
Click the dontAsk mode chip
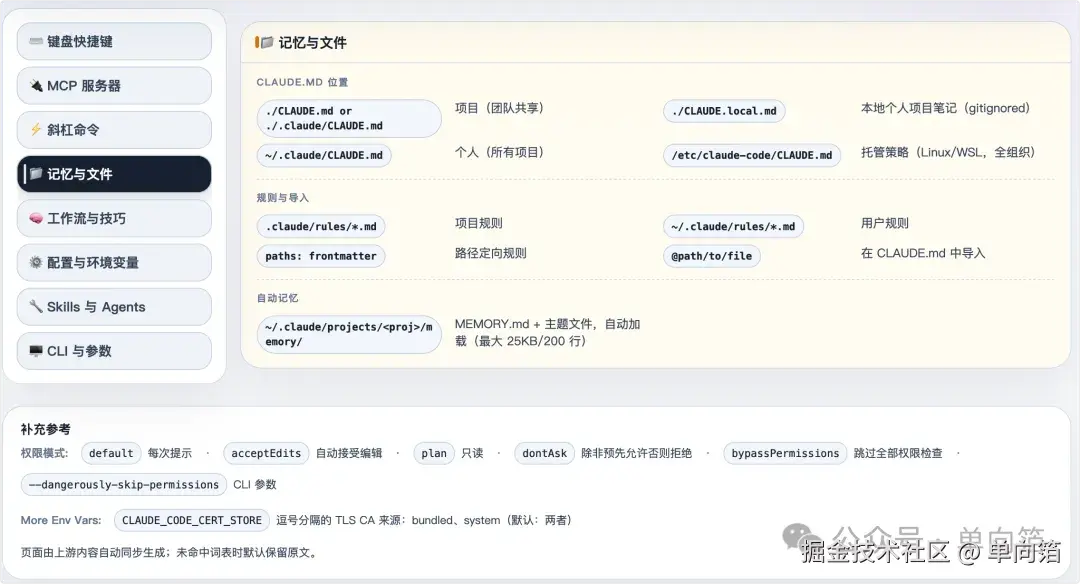(544, 453)
